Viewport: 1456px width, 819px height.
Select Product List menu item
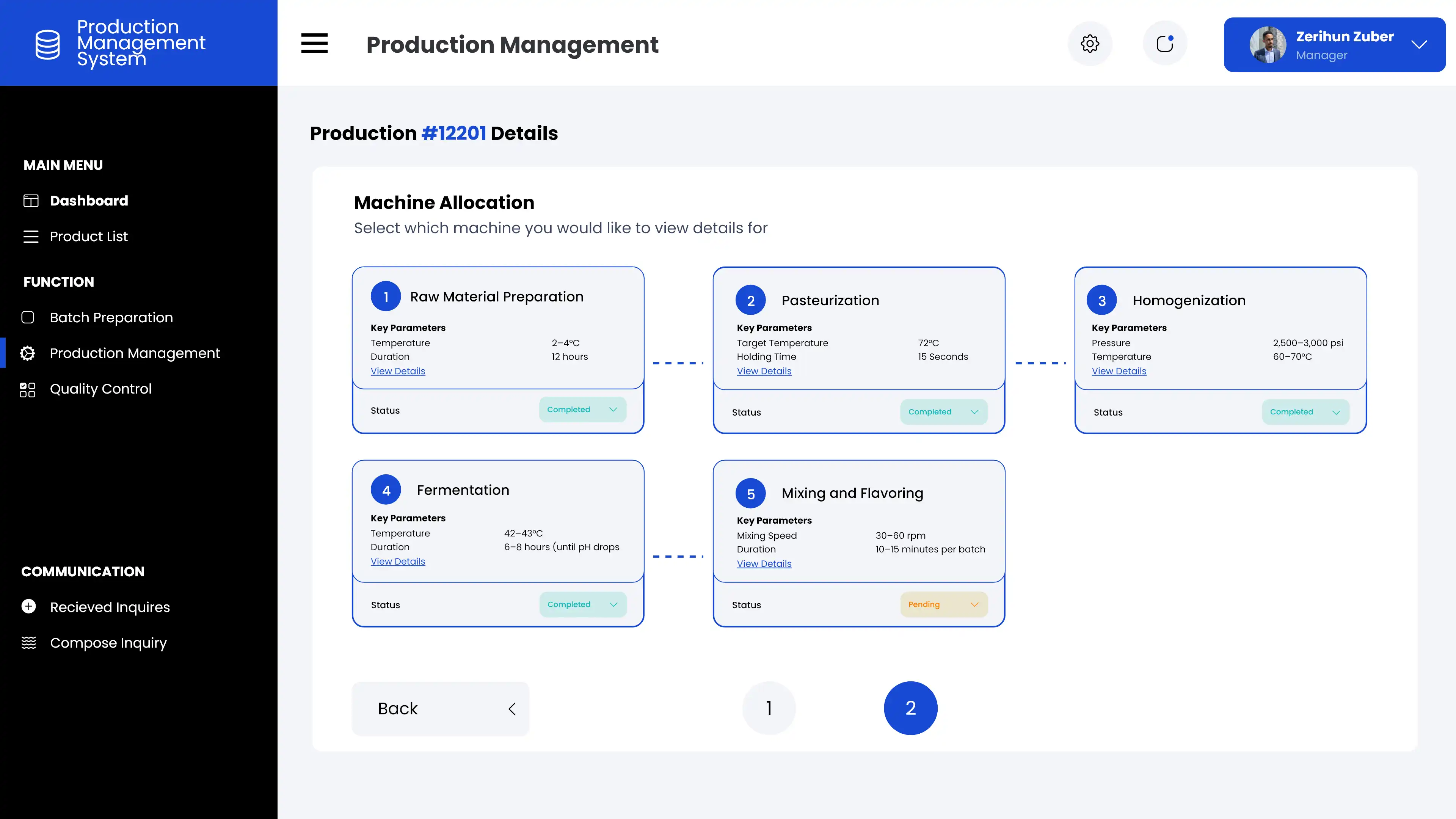(89, 236)
